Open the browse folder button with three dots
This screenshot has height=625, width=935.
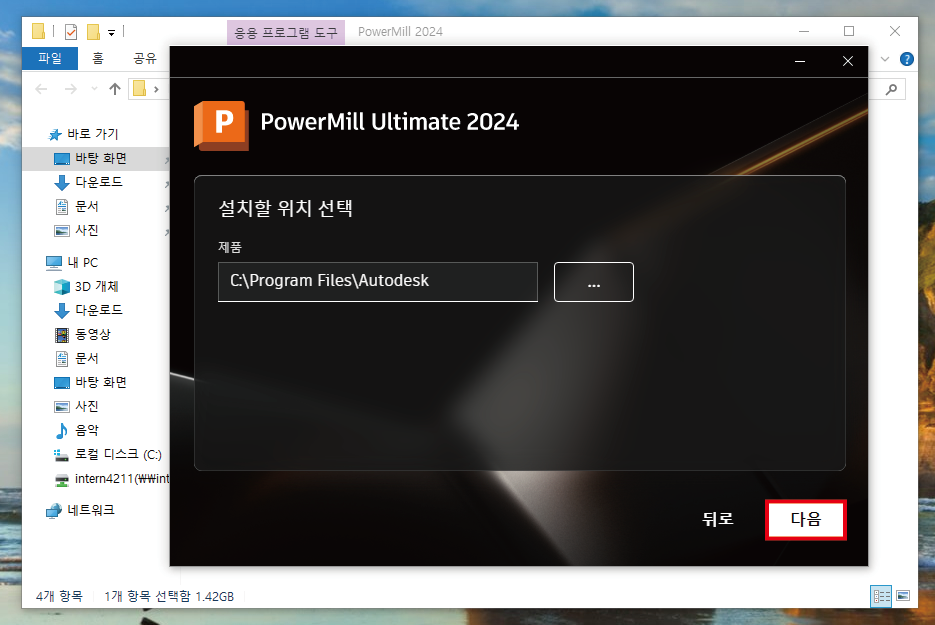pos(593,282)
